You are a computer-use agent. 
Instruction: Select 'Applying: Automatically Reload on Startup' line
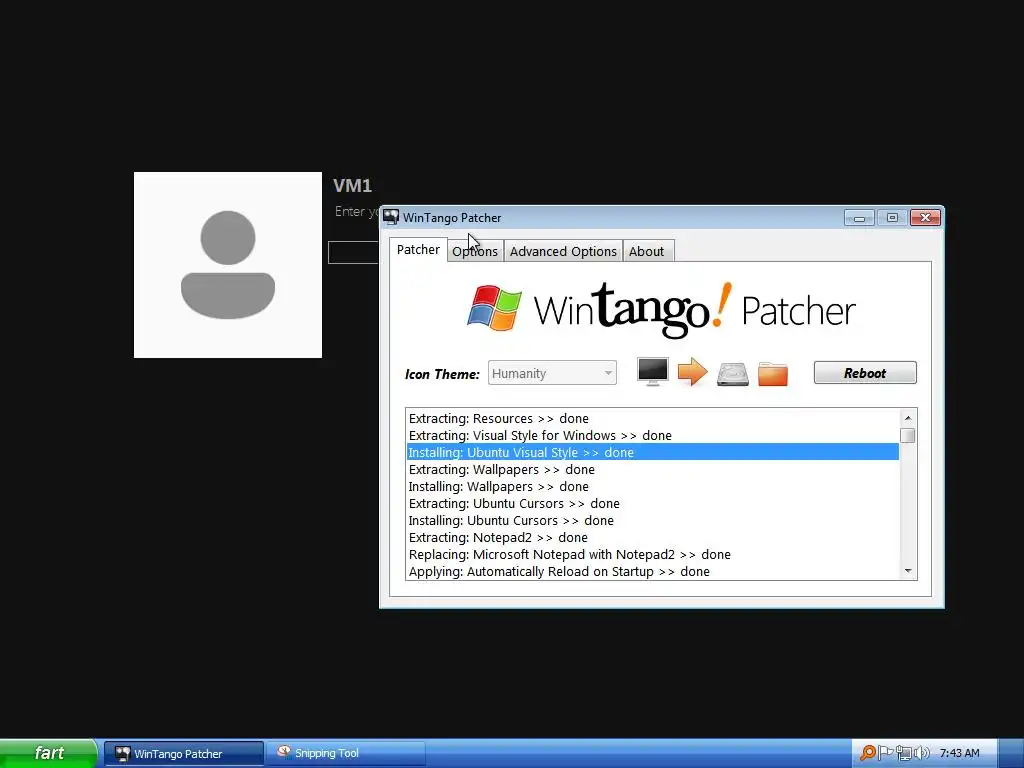click(652, 571)
